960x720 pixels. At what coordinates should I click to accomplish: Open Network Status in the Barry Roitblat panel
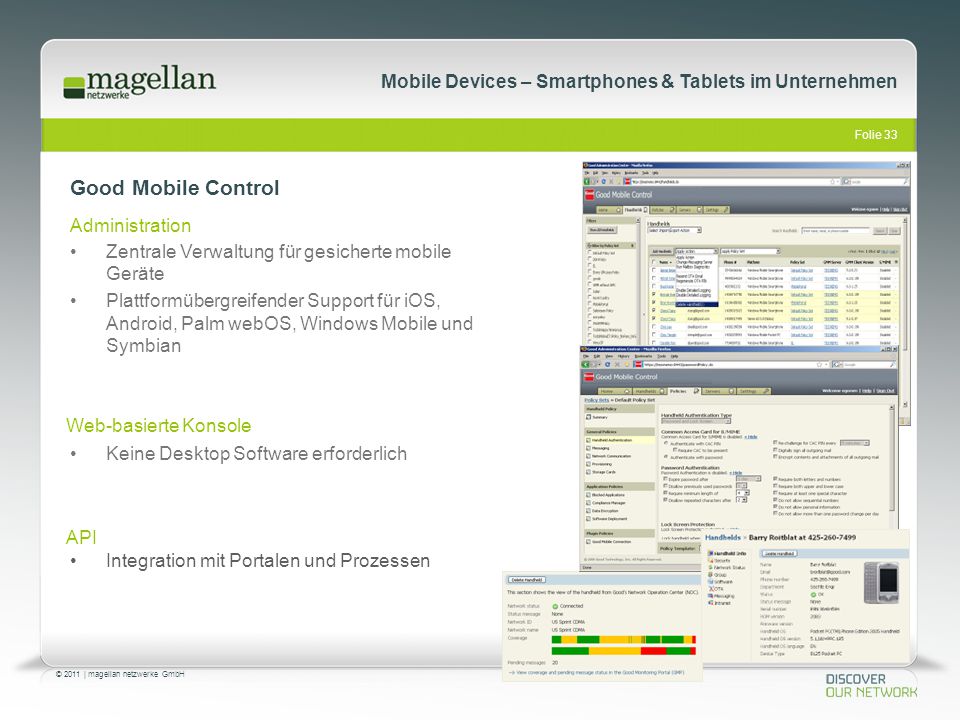(x=727, y=568)
